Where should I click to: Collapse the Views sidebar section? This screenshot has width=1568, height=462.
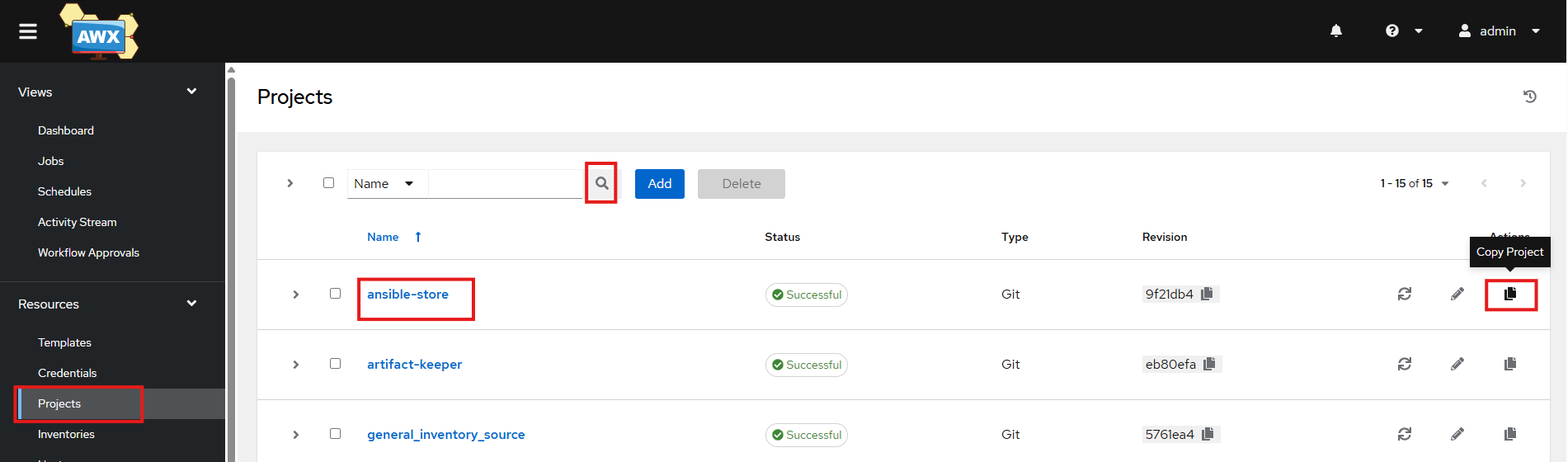coord(191,92)
